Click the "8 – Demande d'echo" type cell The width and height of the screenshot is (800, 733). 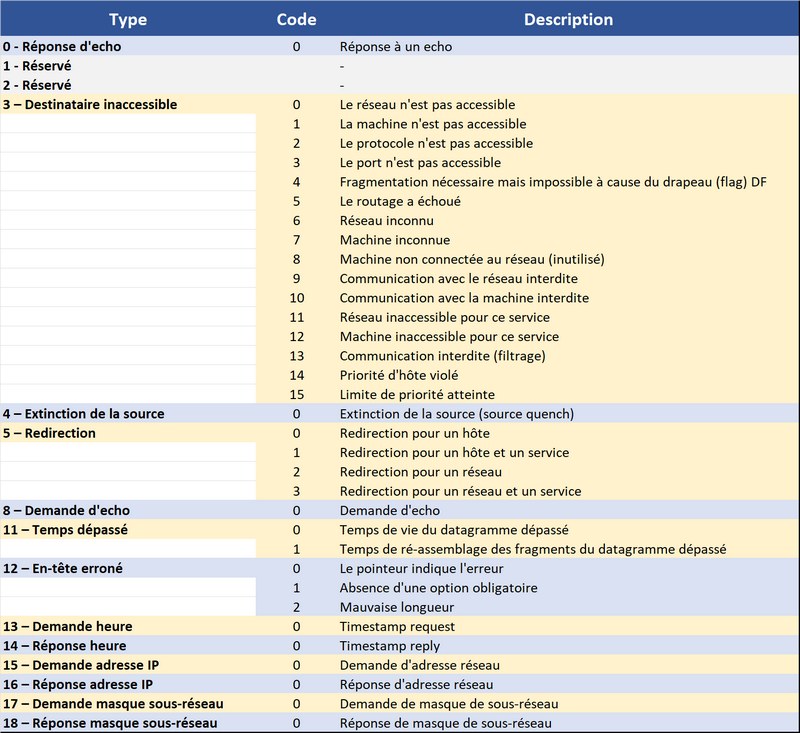click(x=66, y=510)
